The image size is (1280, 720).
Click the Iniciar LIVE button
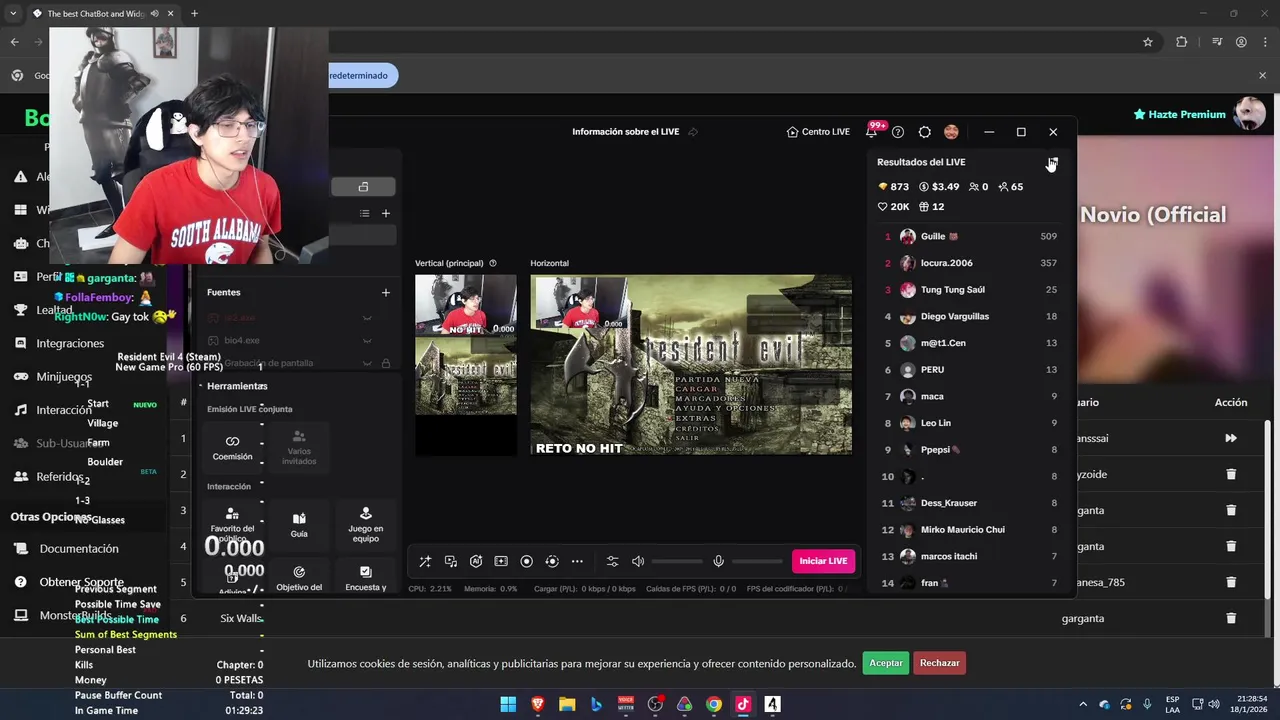pos(823,561)
